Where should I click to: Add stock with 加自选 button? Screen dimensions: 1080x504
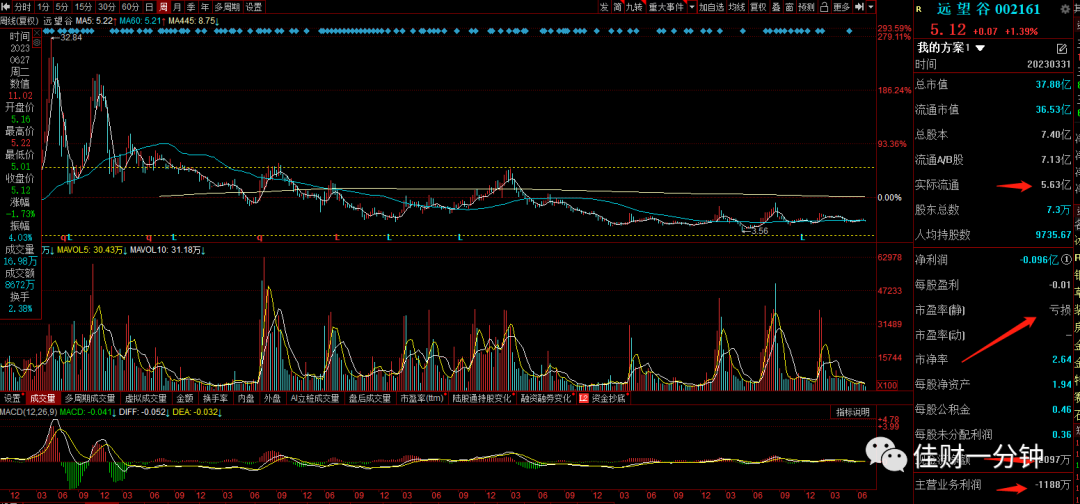712,7
